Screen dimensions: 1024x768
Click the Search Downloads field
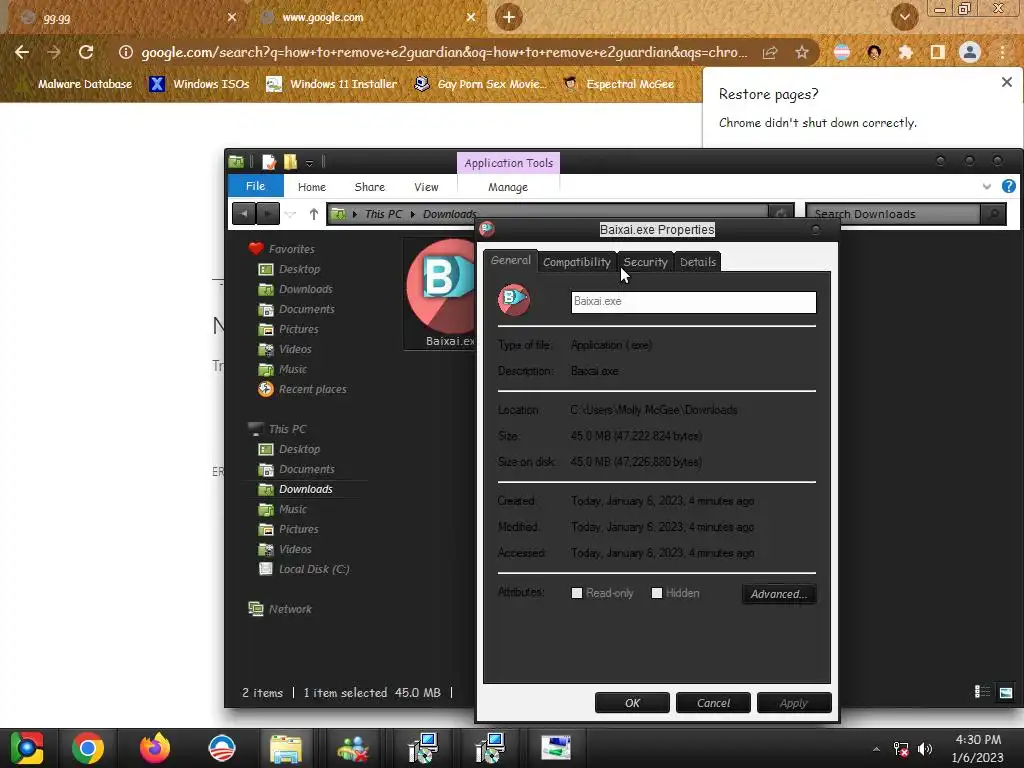[x=893, y=214]
